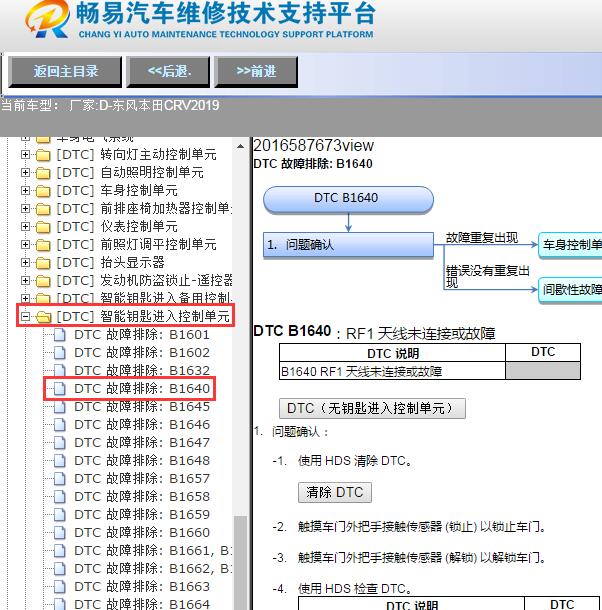Open tree item DTC 故障排除: B1648
This screenshot has height=610, width=602.
click(142, 460)
